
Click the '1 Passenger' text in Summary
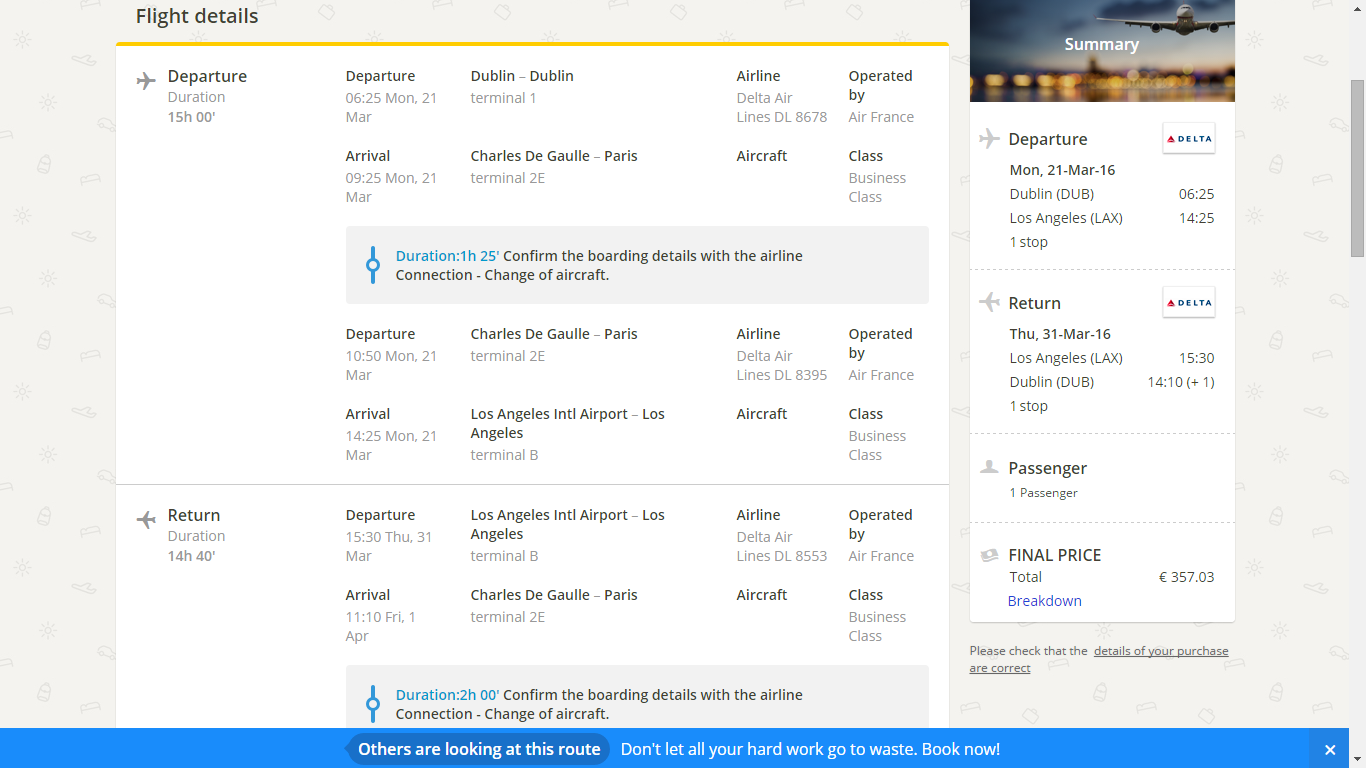click(x=1044, y=493)
